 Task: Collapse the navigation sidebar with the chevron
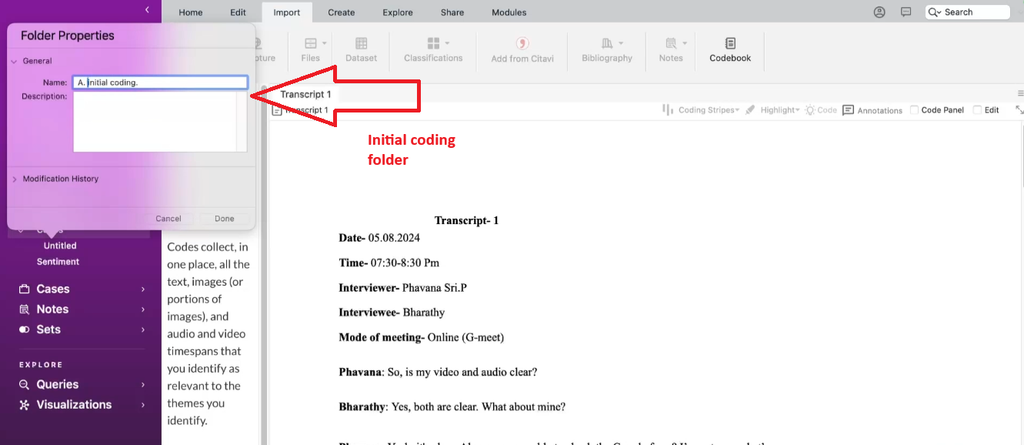pos(148,9)
